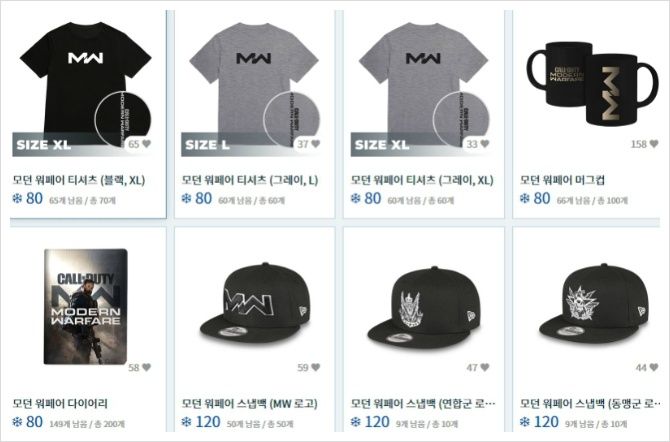
Task: Favorite the snapback with 44 likes
Action: pos(654,367)
